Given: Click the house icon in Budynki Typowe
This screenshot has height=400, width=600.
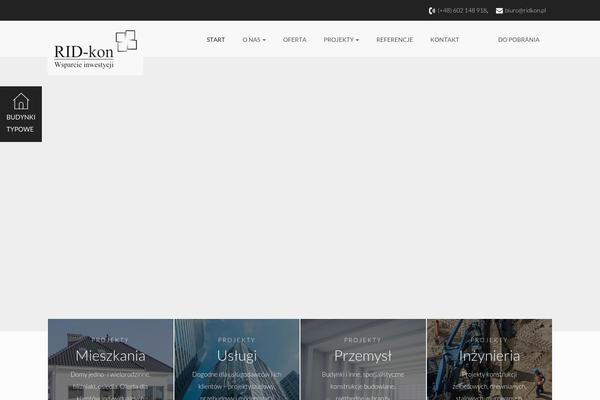Looking at the screenshot, I should click(21, 101).
